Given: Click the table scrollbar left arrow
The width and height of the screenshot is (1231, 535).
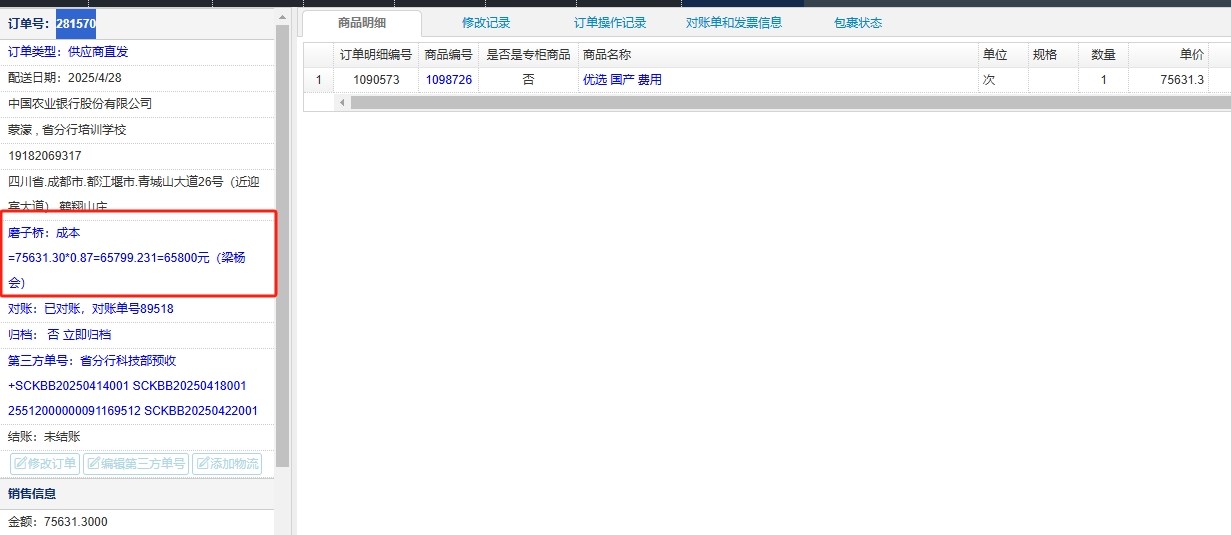Looking at the screenshot, I should 342,102.
